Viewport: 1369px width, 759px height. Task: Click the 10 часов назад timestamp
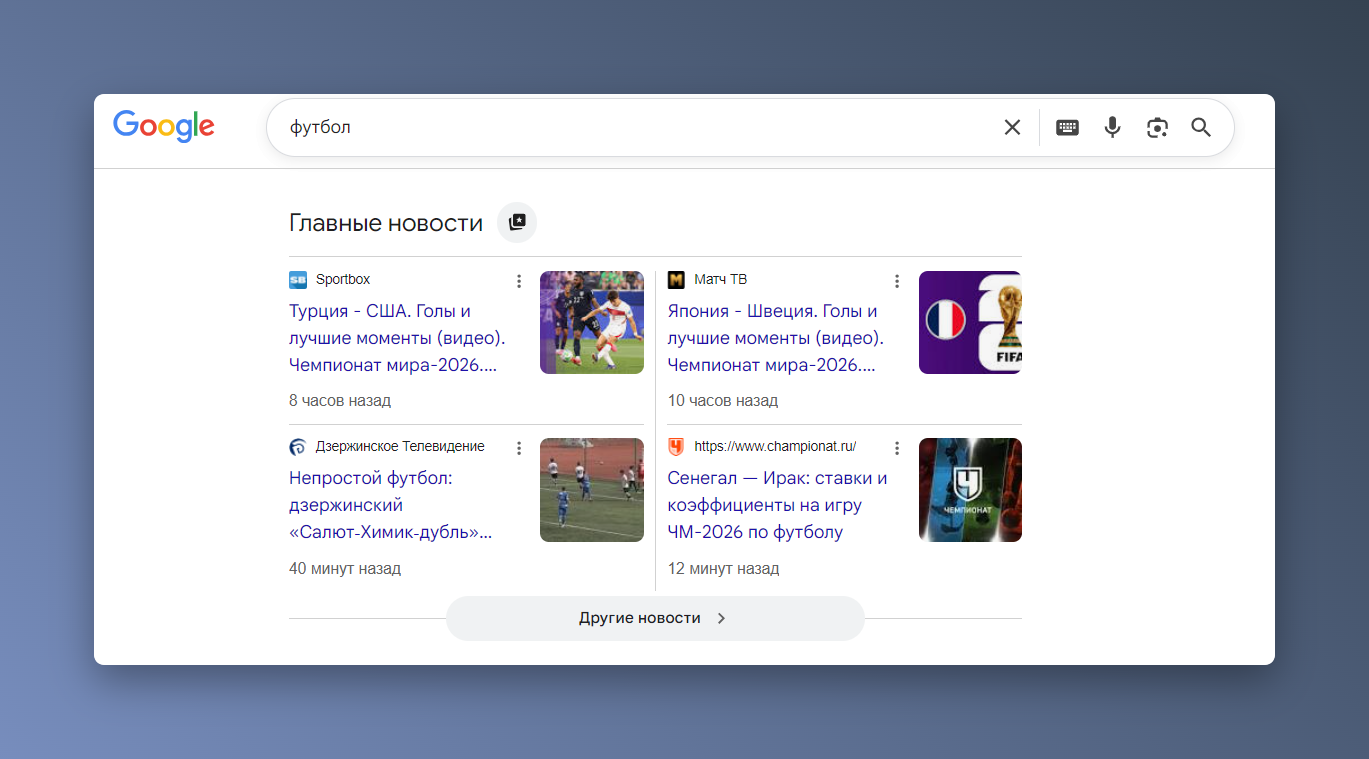(x=723, y=400)
